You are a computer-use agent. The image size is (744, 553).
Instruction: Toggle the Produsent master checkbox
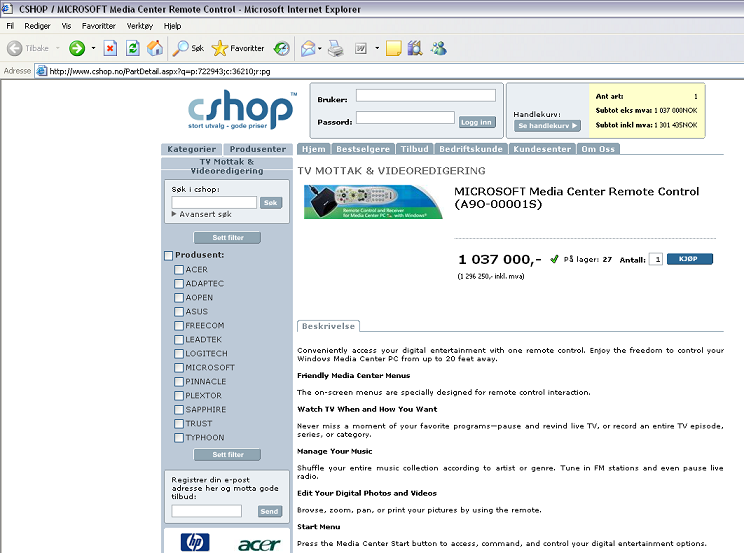[168, 255]
